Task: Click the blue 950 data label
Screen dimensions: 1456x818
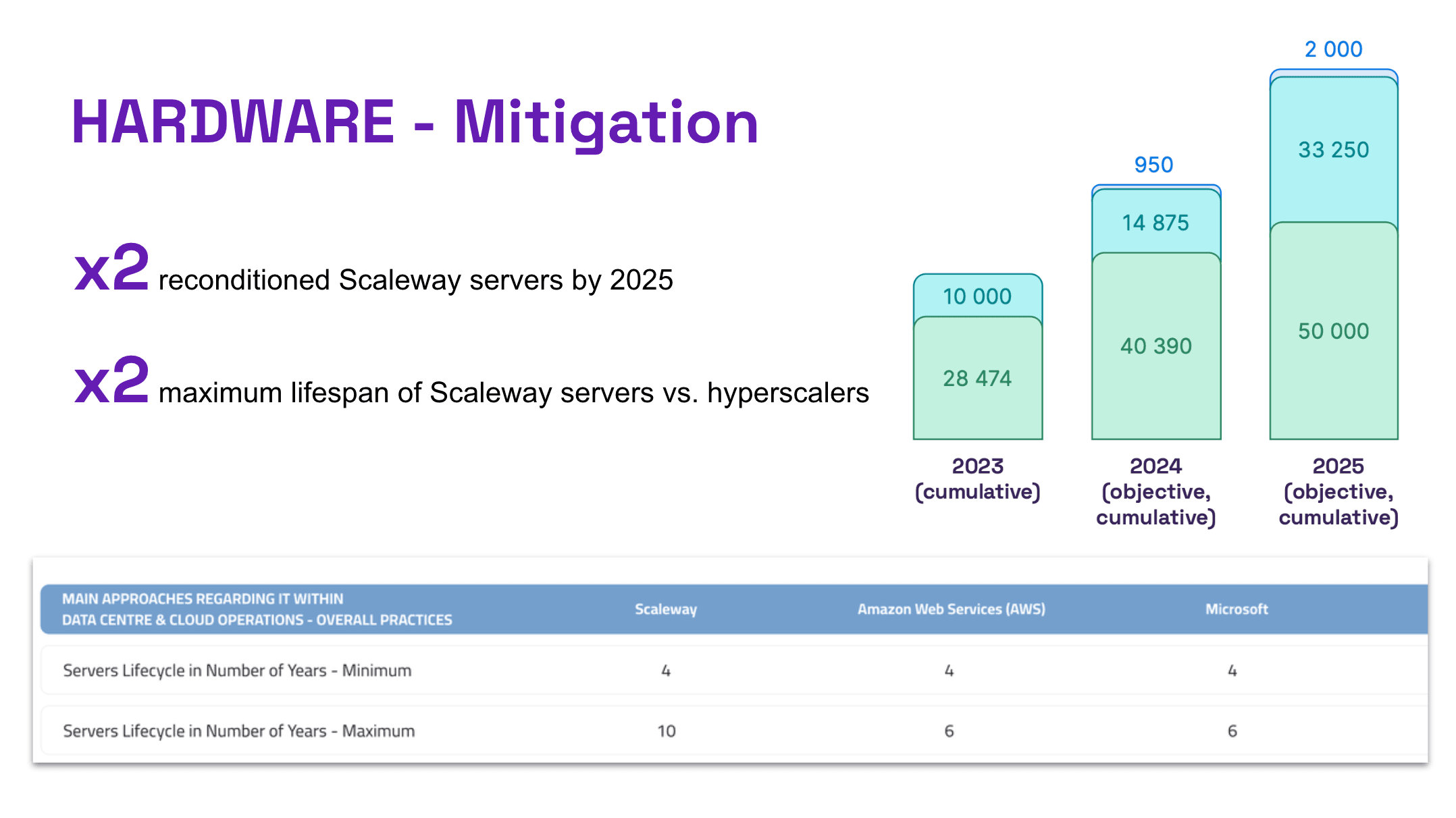Action: (x=1153, y=165)
